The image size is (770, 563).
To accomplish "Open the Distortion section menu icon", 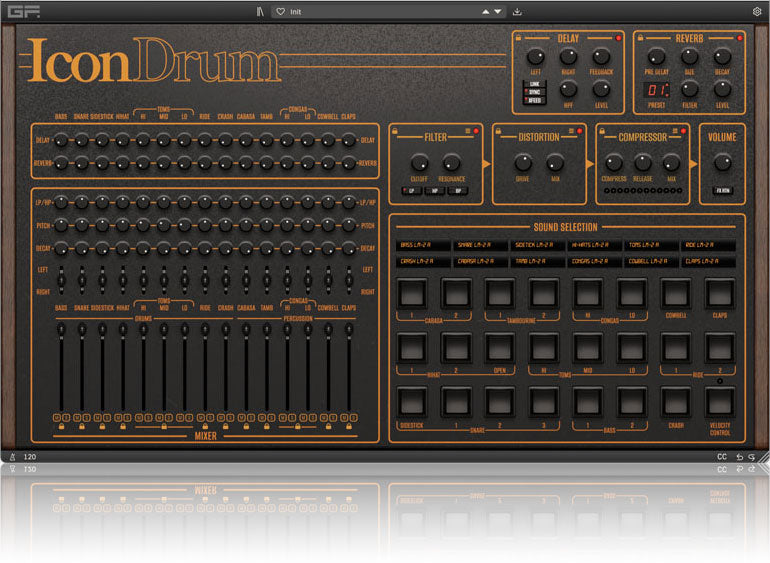I will (x=571, y=131).
